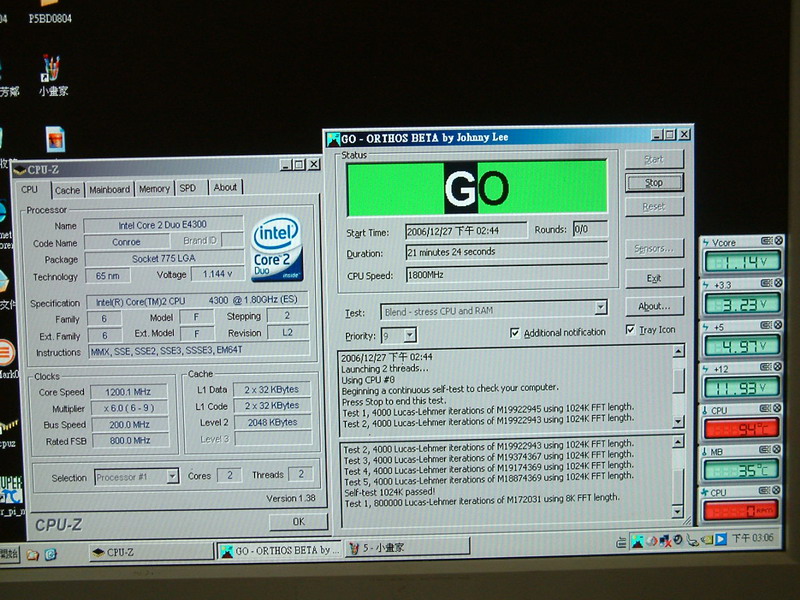Click the up arrow of the upper ORTHOS log scrollbar
800x600 pixels.
pos(679,352)
